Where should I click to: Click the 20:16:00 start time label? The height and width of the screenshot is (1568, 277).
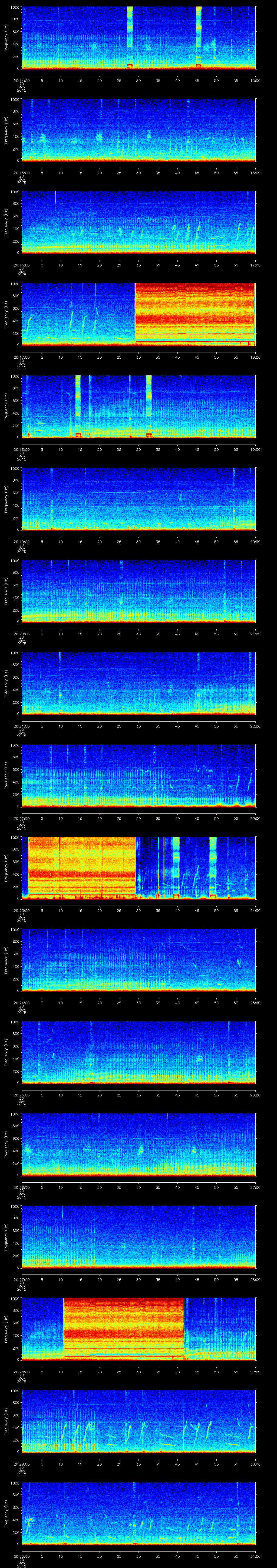click(21, 265)
